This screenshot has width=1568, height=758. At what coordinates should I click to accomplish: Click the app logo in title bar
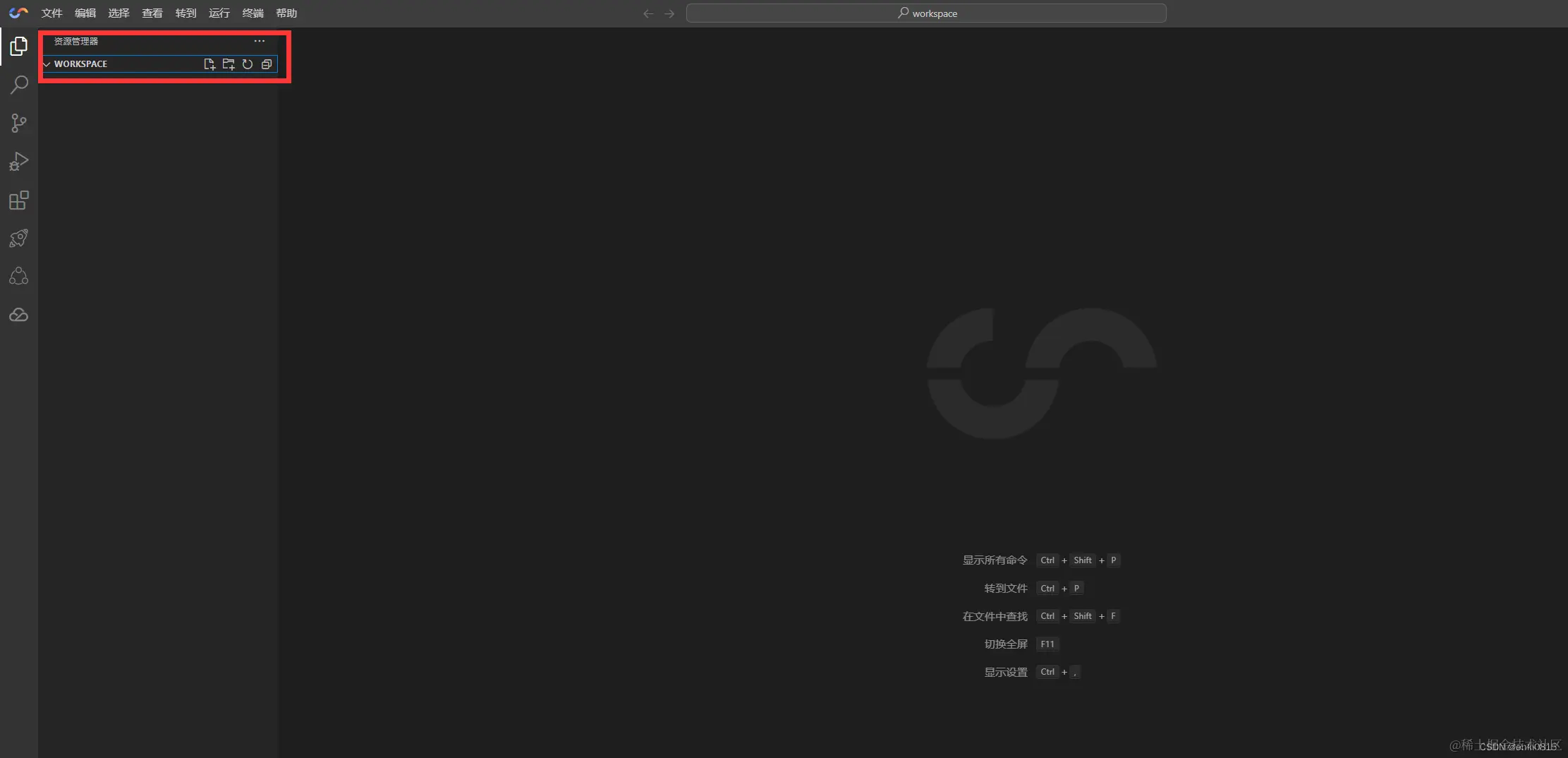pos(19,13)
